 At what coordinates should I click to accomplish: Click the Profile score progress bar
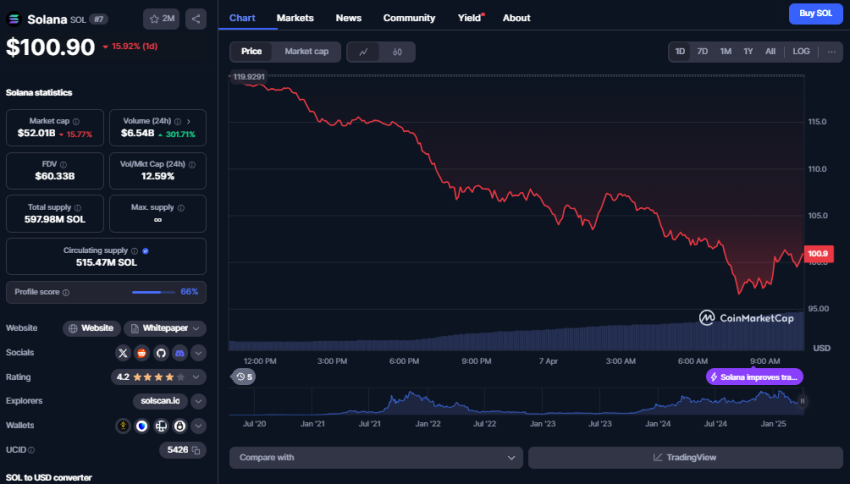[153, 292]
